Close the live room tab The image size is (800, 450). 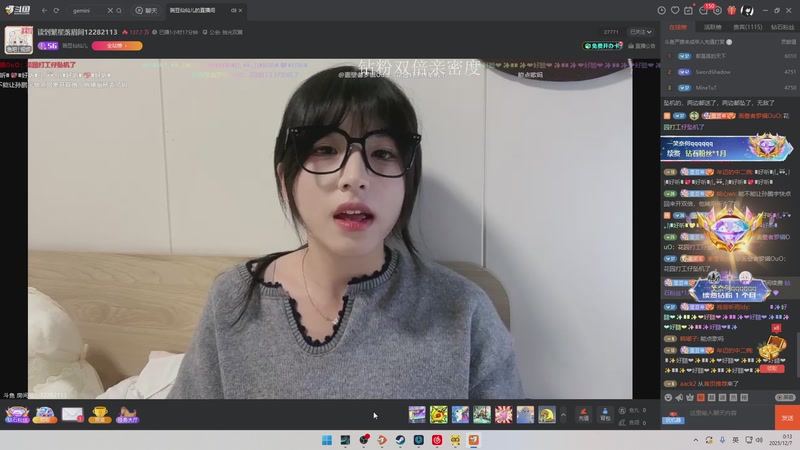tap(240, 10)
